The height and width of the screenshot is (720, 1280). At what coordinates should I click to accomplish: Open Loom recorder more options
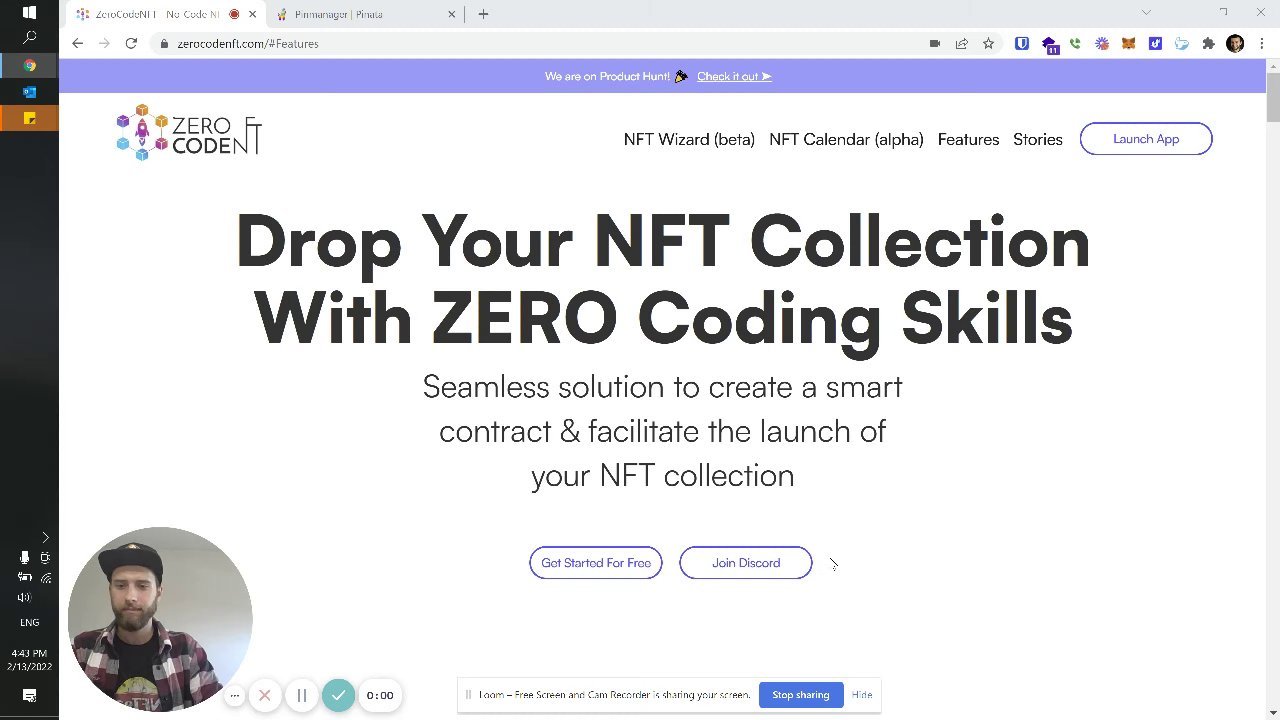tap(234, 696)
